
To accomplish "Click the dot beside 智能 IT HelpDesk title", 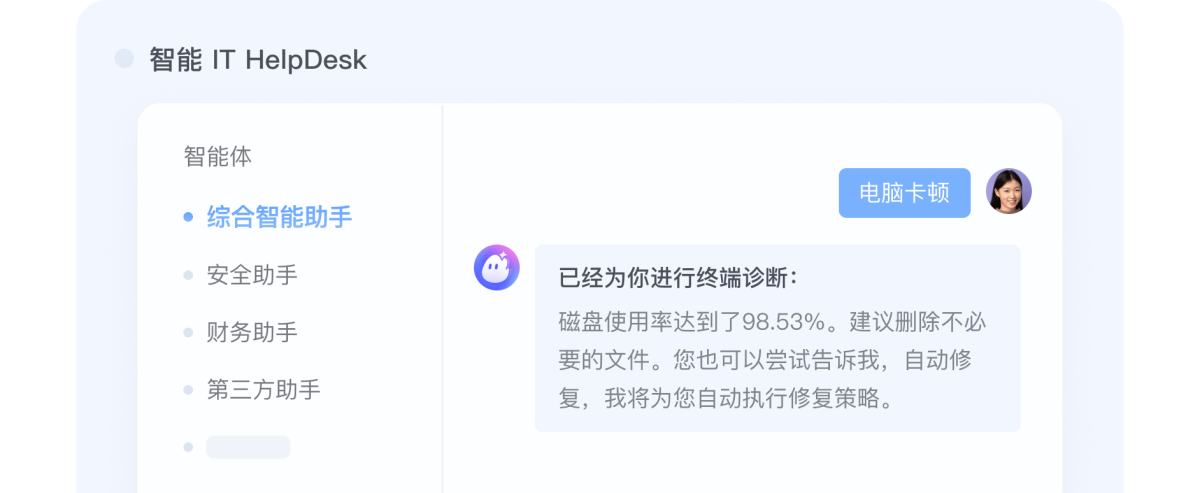I will (124, 59).
